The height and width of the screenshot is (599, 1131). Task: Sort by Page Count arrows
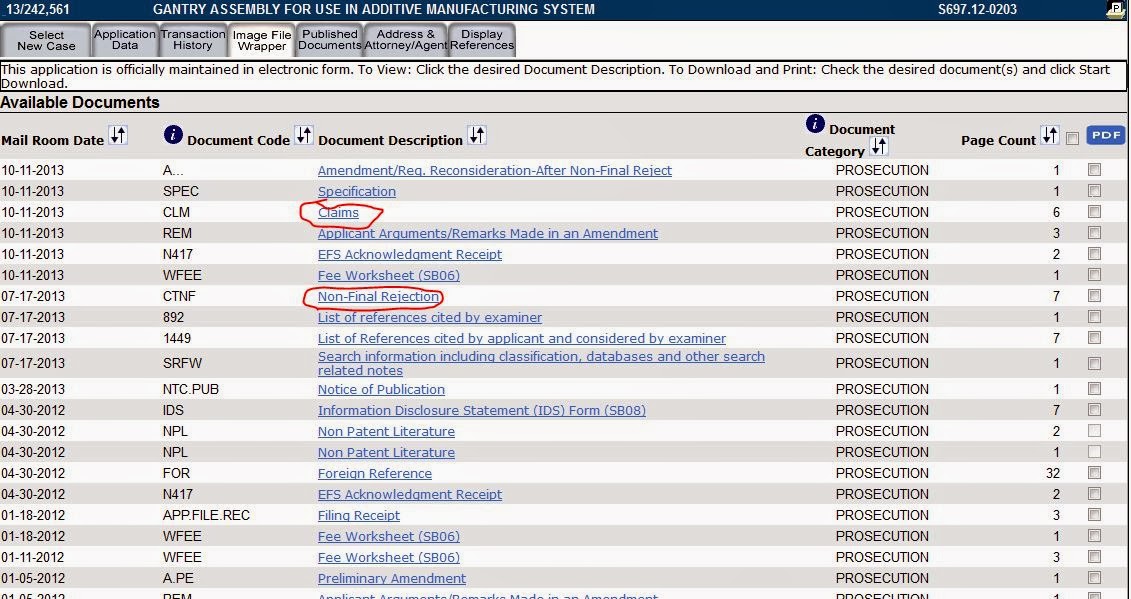[x=1049, y=135]
